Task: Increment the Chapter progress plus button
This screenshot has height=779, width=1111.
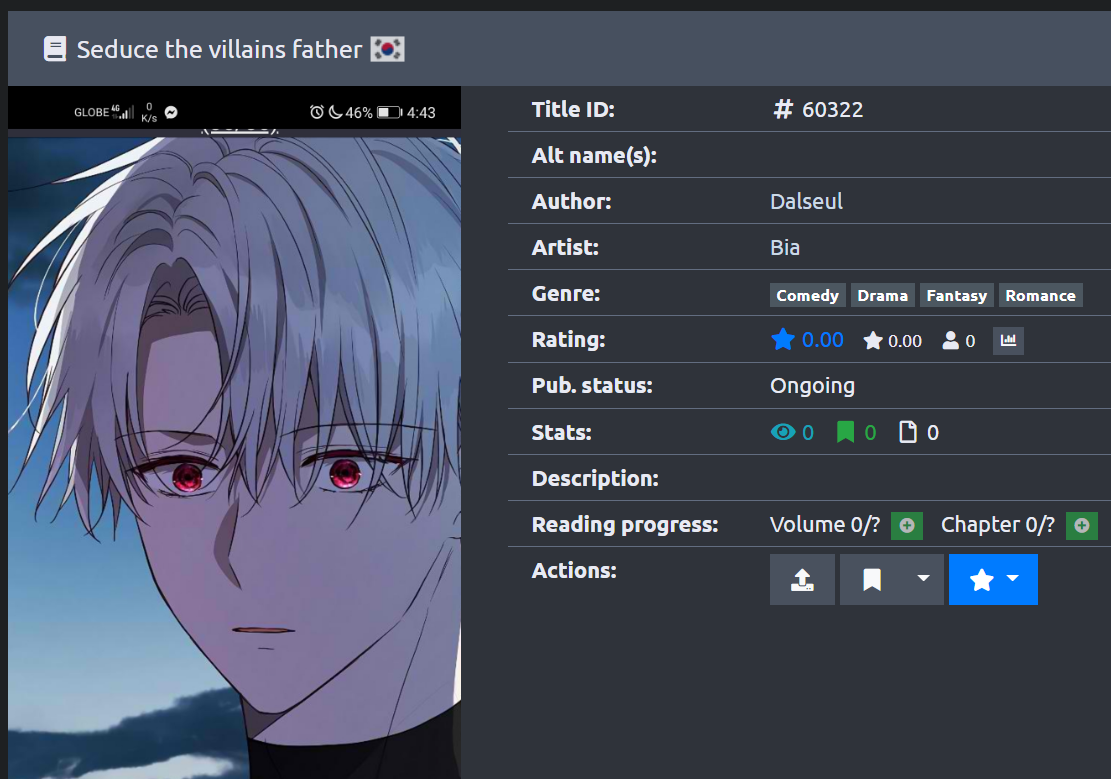Action: (x=1082, y=525)
